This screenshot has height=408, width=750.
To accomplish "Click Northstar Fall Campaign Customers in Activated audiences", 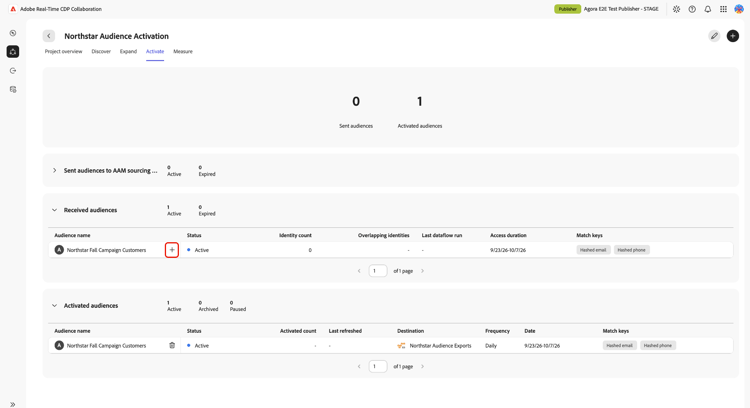I will point(106,345).
